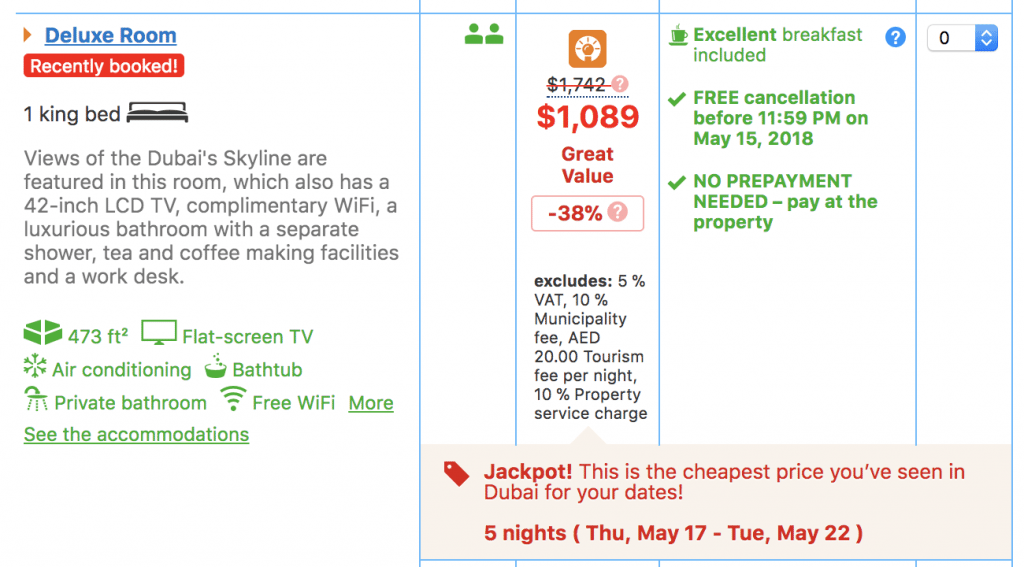Click the room quantity stepper arrows

pos(986,38)
